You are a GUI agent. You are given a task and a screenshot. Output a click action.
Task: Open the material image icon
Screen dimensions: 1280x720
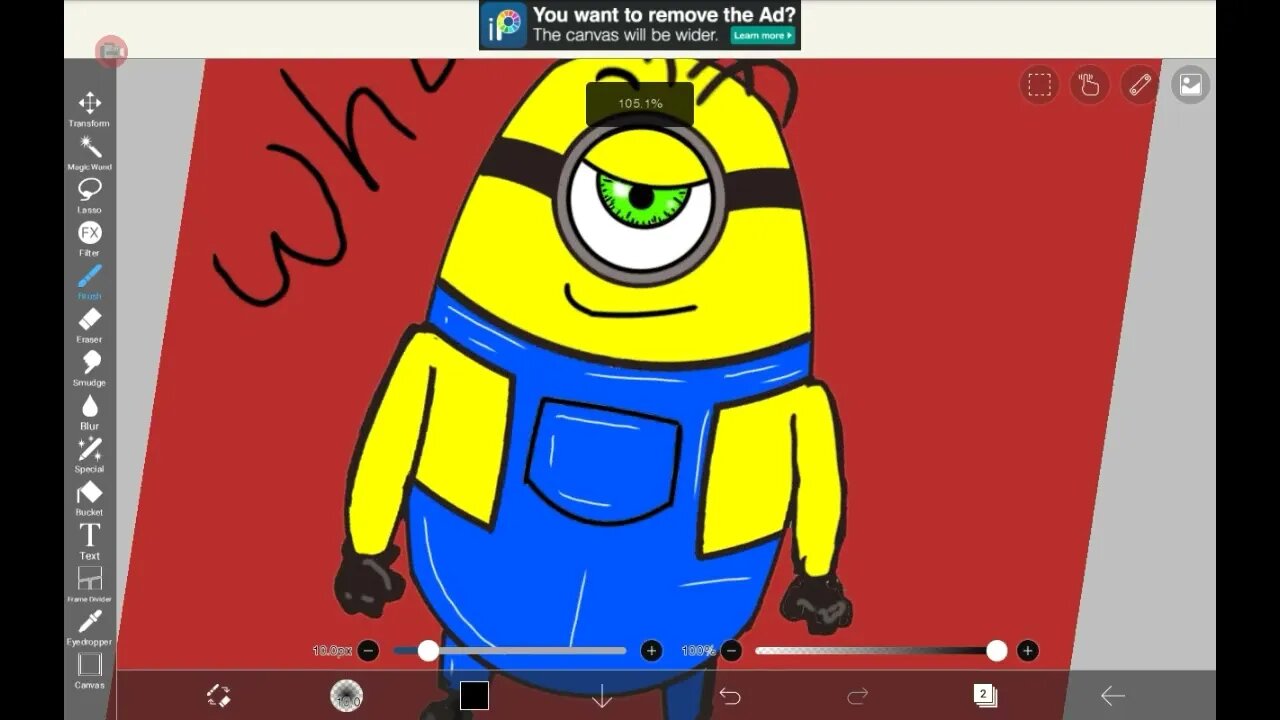(x=1190, y=85)
